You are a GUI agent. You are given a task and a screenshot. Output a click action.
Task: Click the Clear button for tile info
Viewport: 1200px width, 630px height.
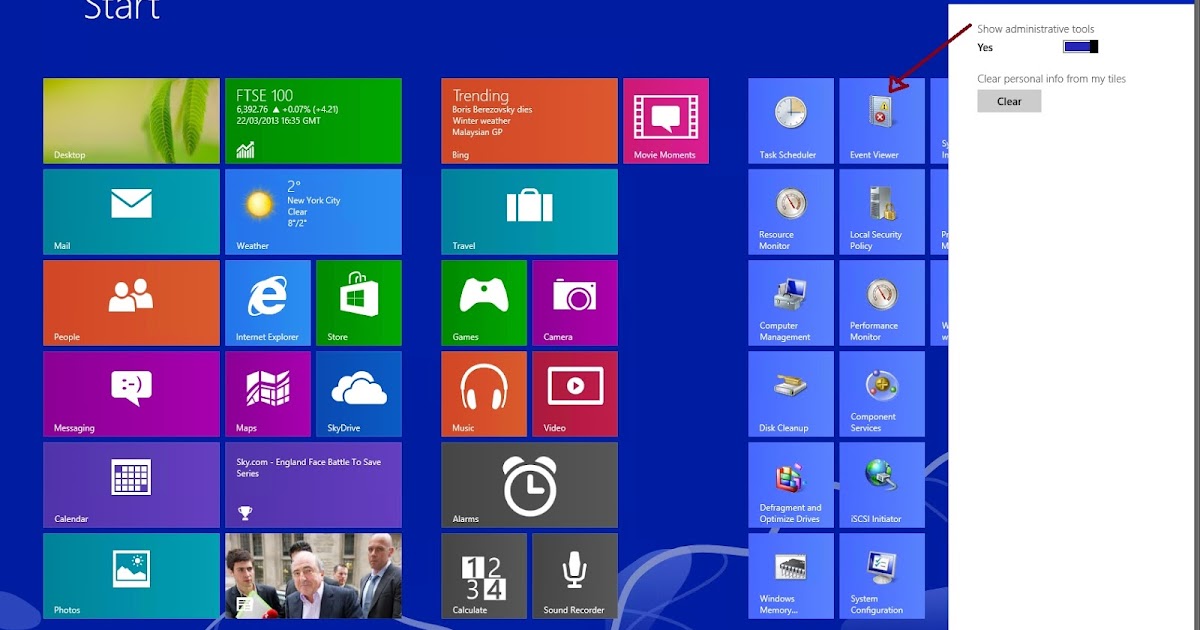coord(1009,101)
